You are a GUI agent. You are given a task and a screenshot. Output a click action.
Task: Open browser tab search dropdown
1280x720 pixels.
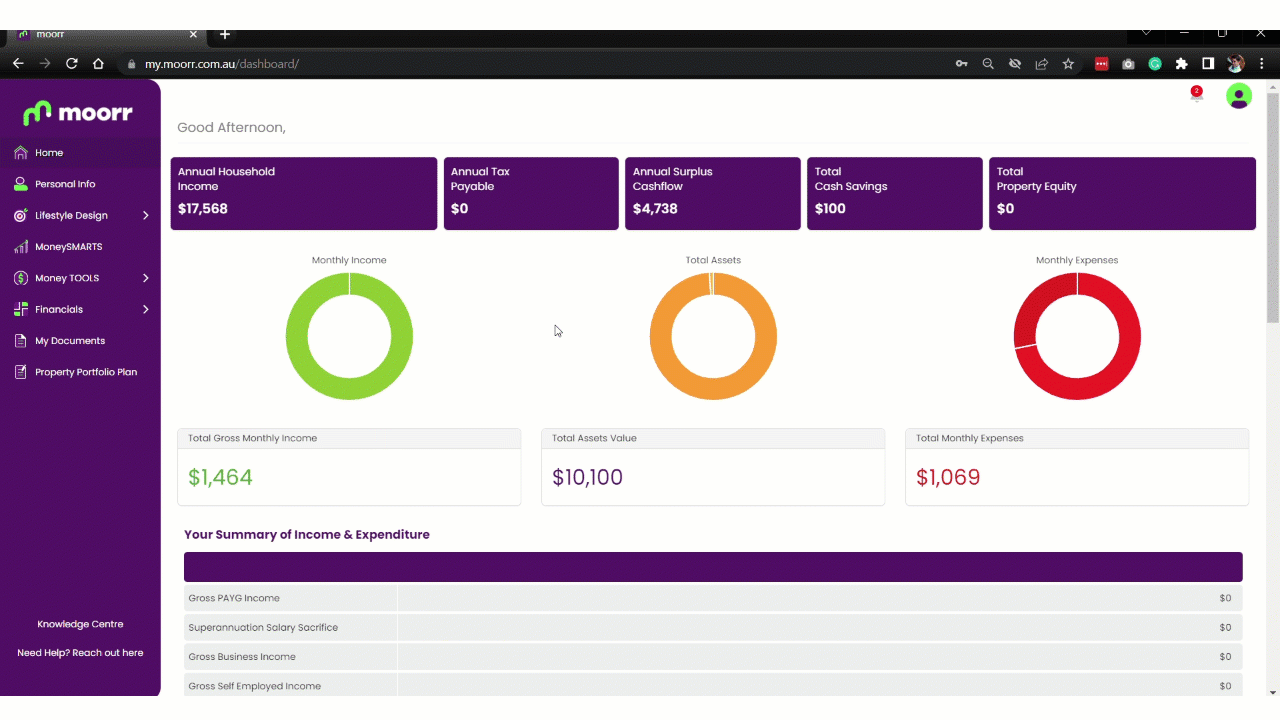[1147, 33]
